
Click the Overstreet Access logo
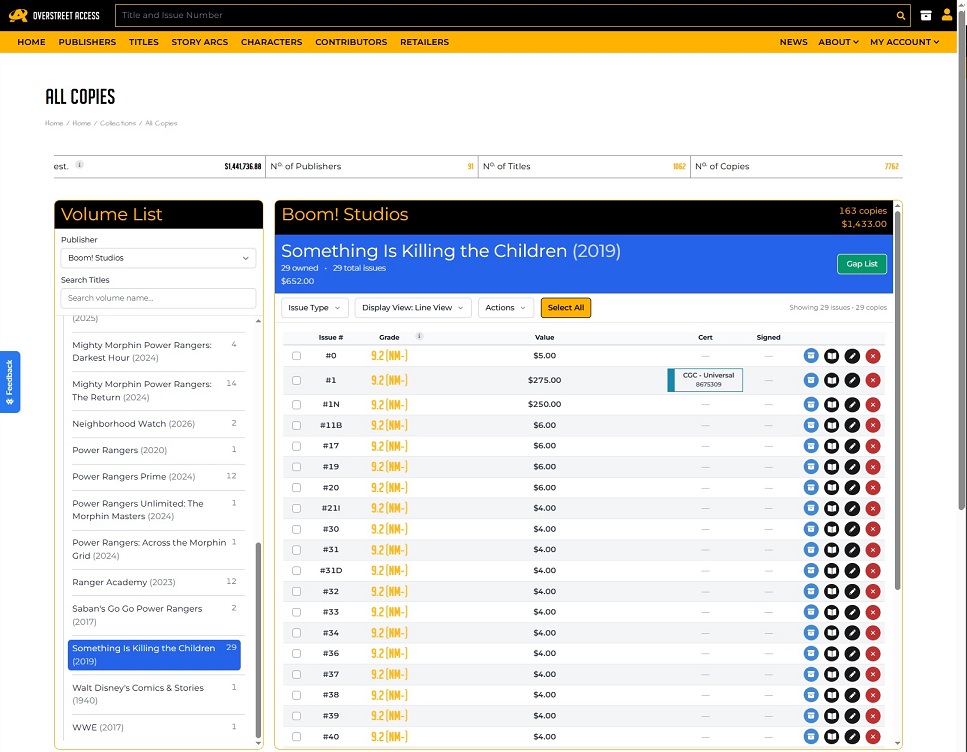(54, 15)
